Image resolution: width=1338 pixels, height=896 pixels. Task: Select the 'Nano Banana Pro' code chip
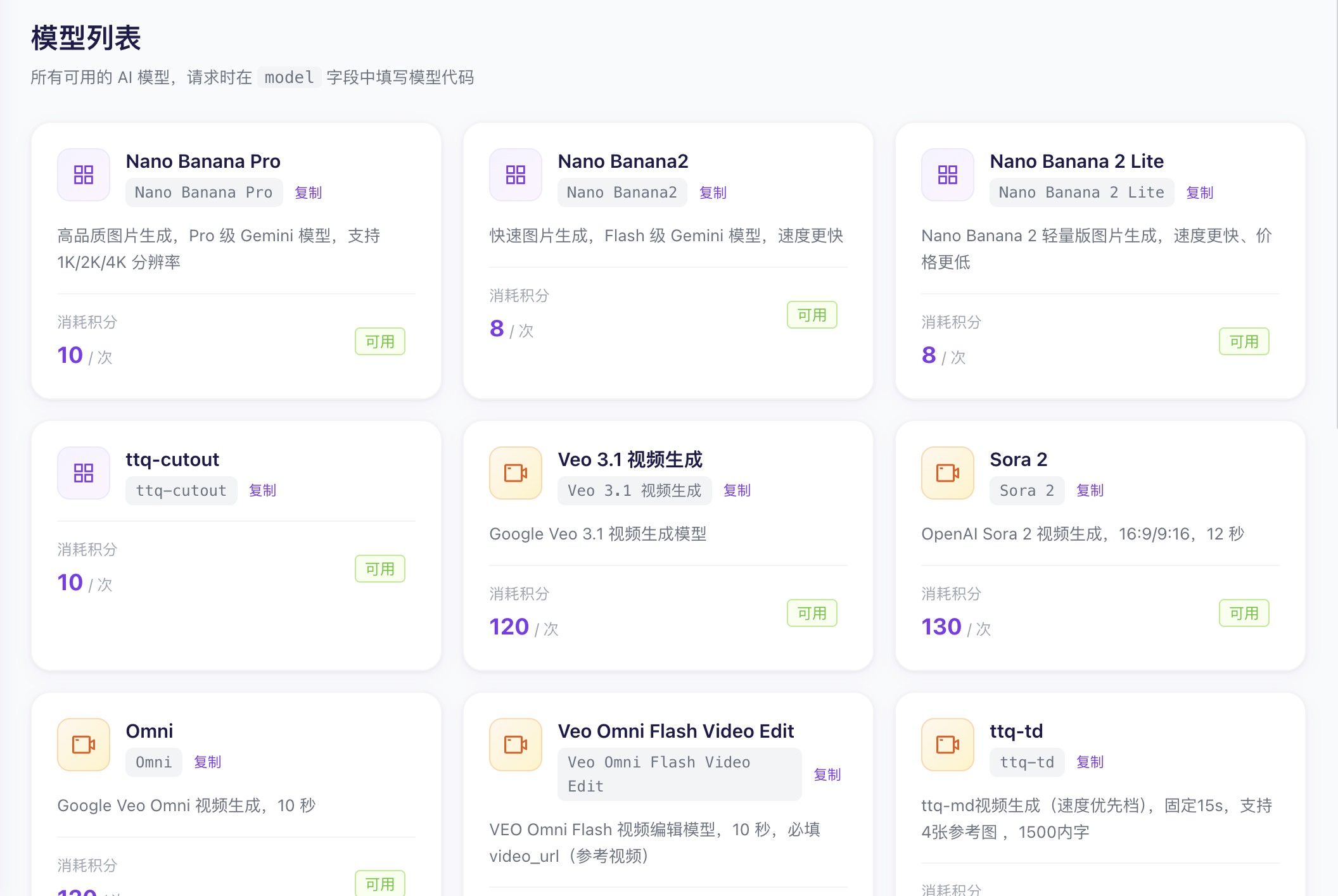click(x=204, y=192)
